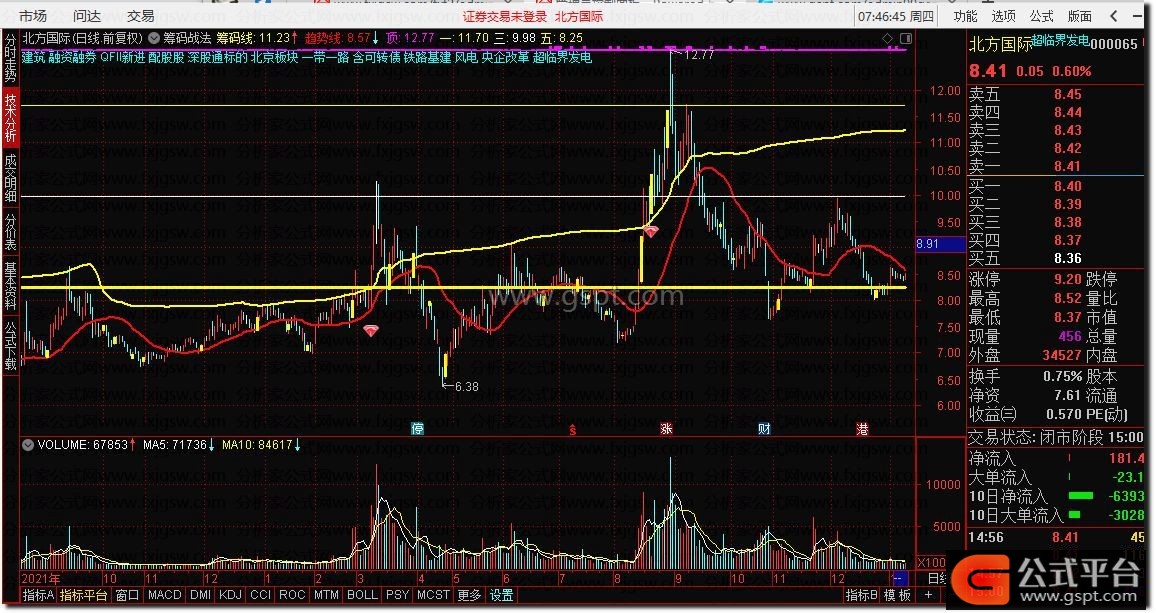Open indicator 设置 settings
1156x613 pixels.
pos(501,595)
